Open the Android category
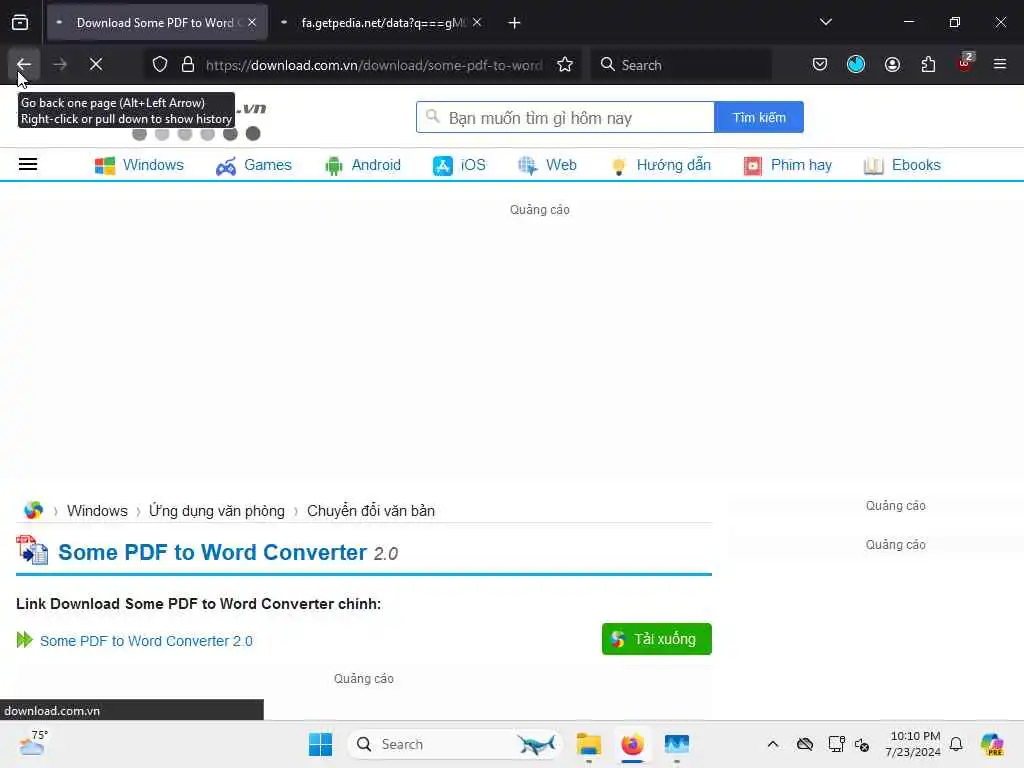 point(362,165)
